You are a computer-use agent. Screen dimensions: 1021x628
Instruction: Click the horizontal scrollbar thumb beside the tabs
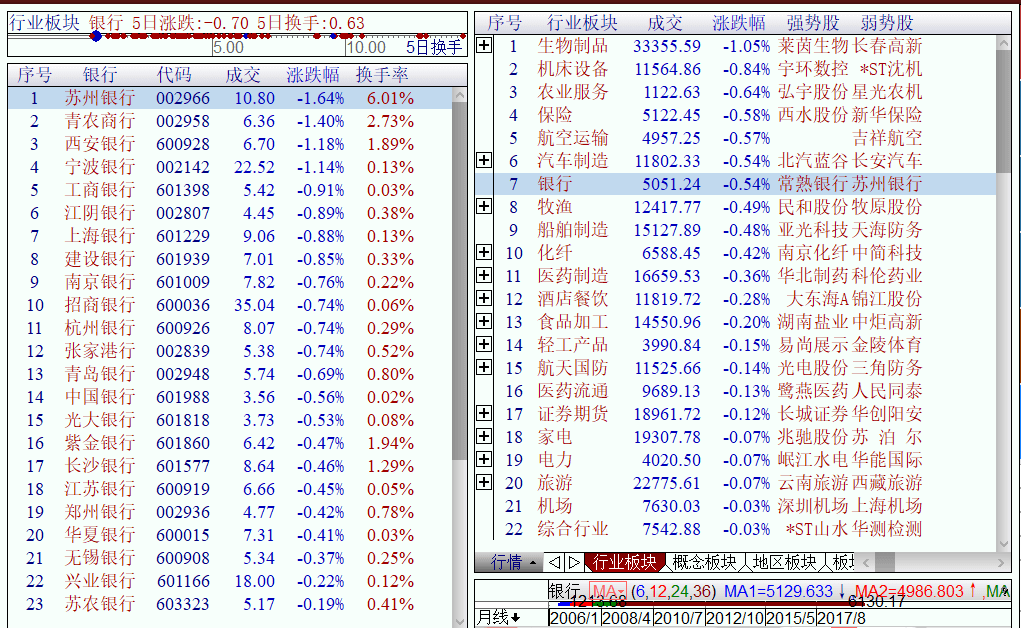(x=884, y=562)
